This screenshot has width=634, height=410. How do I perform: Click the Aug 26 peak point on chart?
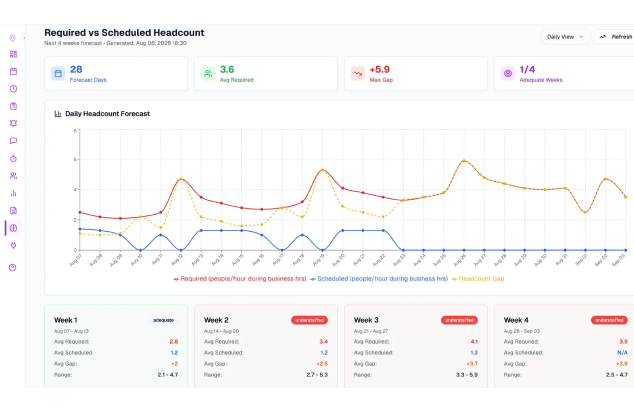coord(464,161)
